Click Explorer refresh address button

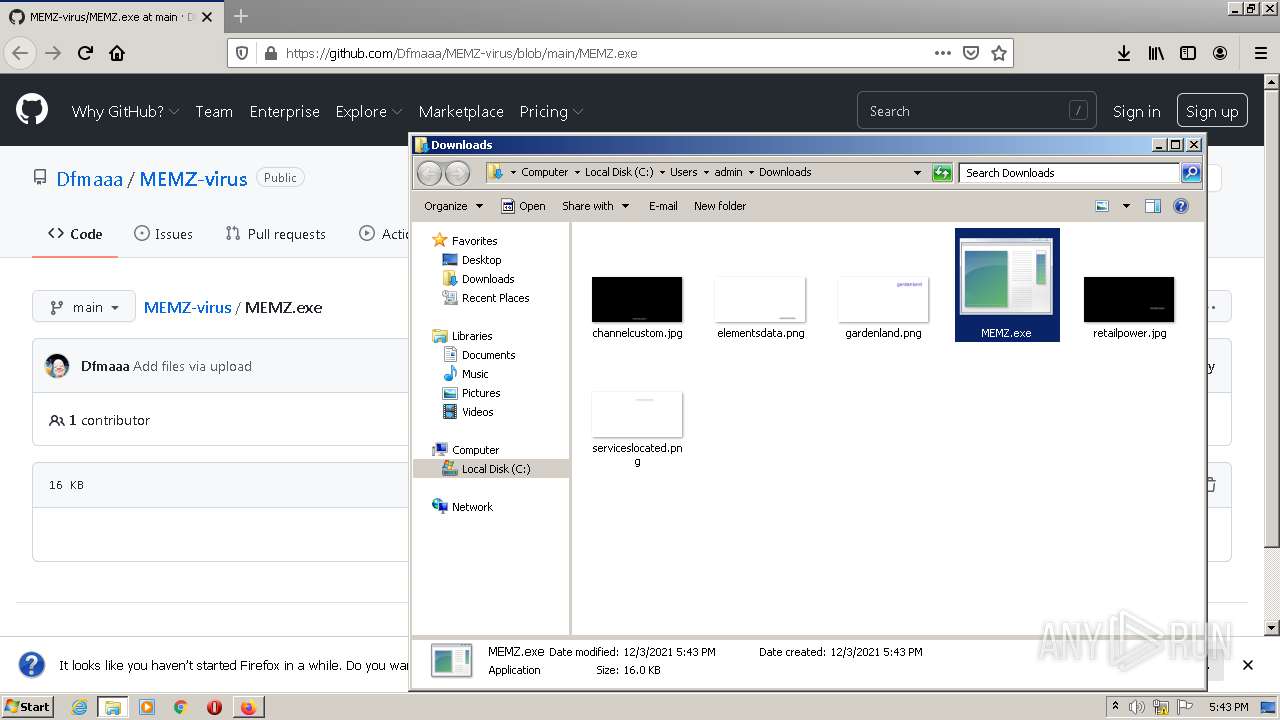pos(942,173)
